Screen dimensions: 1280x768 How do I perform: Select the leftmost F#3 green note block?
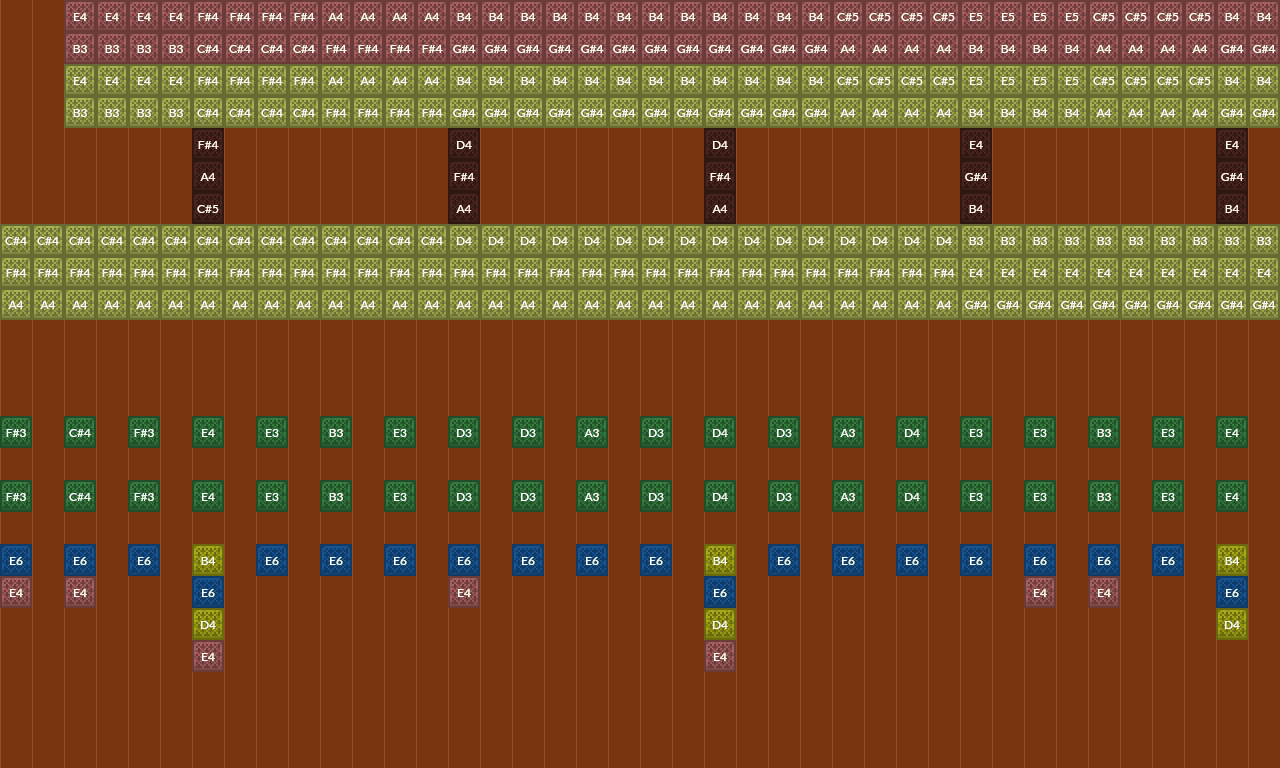tap(16, 432)
